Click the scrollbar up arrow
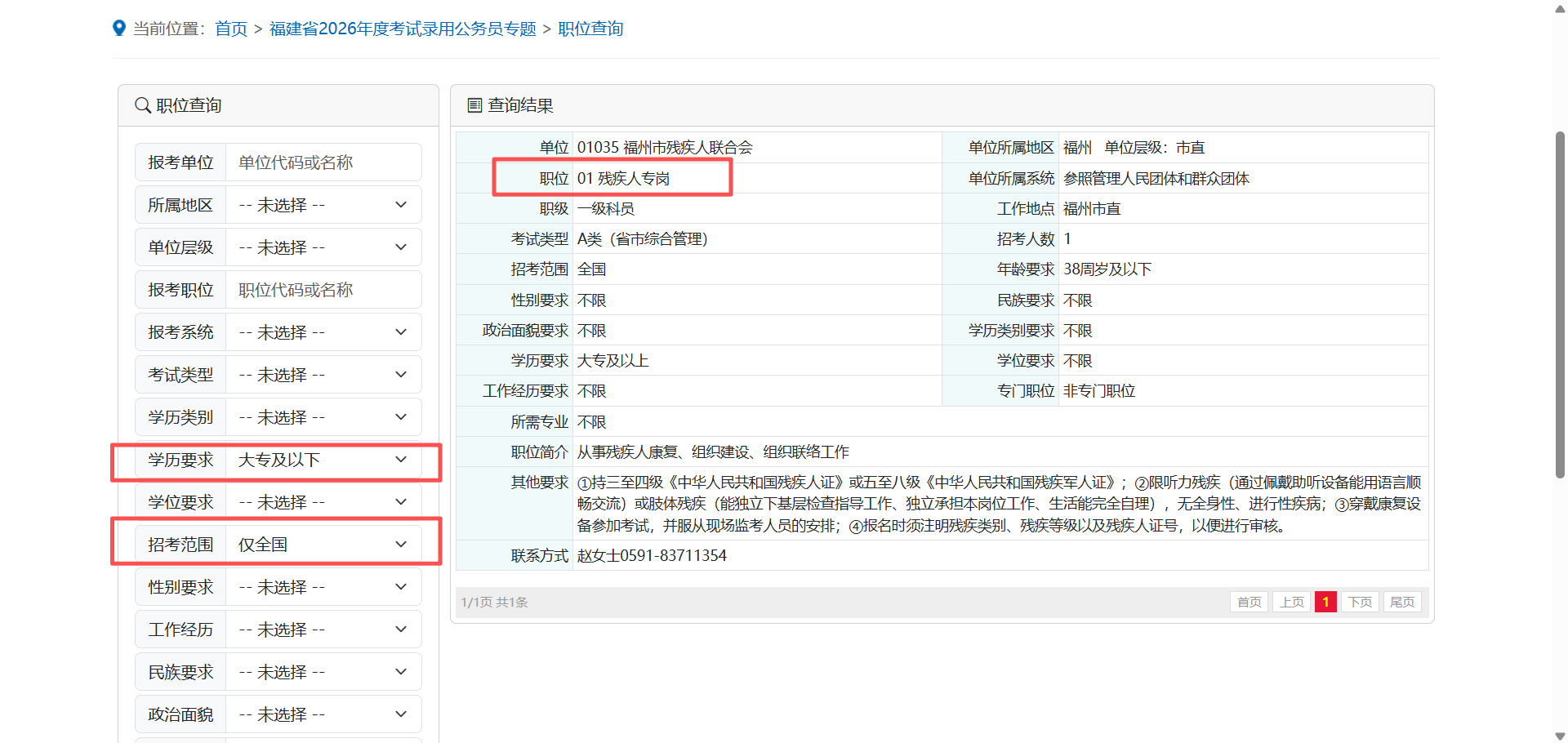The height and width of the screenshot is (743, 1568). tap(1560, 9)
